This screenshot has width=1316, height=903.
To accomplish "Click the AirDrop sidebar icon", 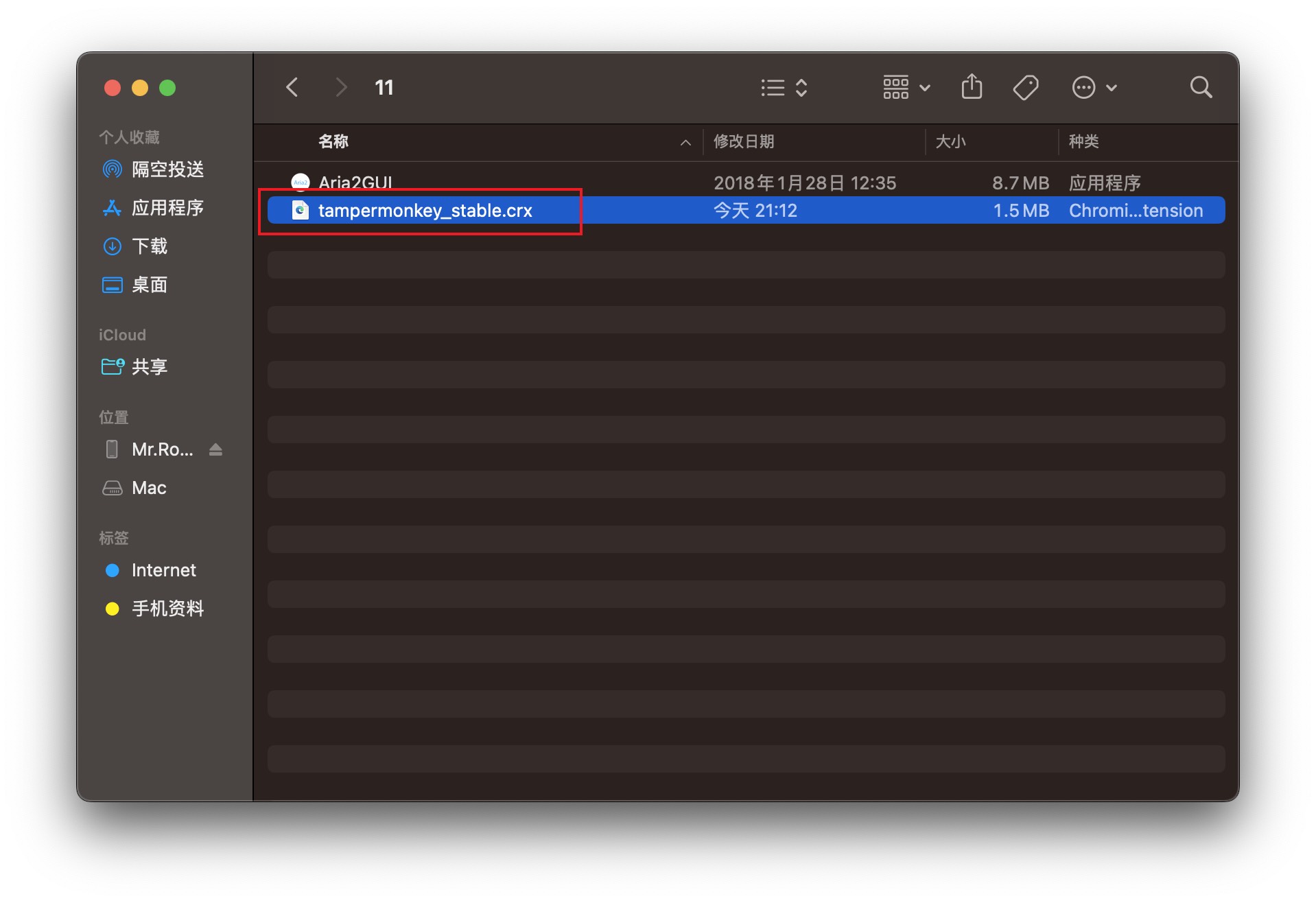I will coord(112,169).
